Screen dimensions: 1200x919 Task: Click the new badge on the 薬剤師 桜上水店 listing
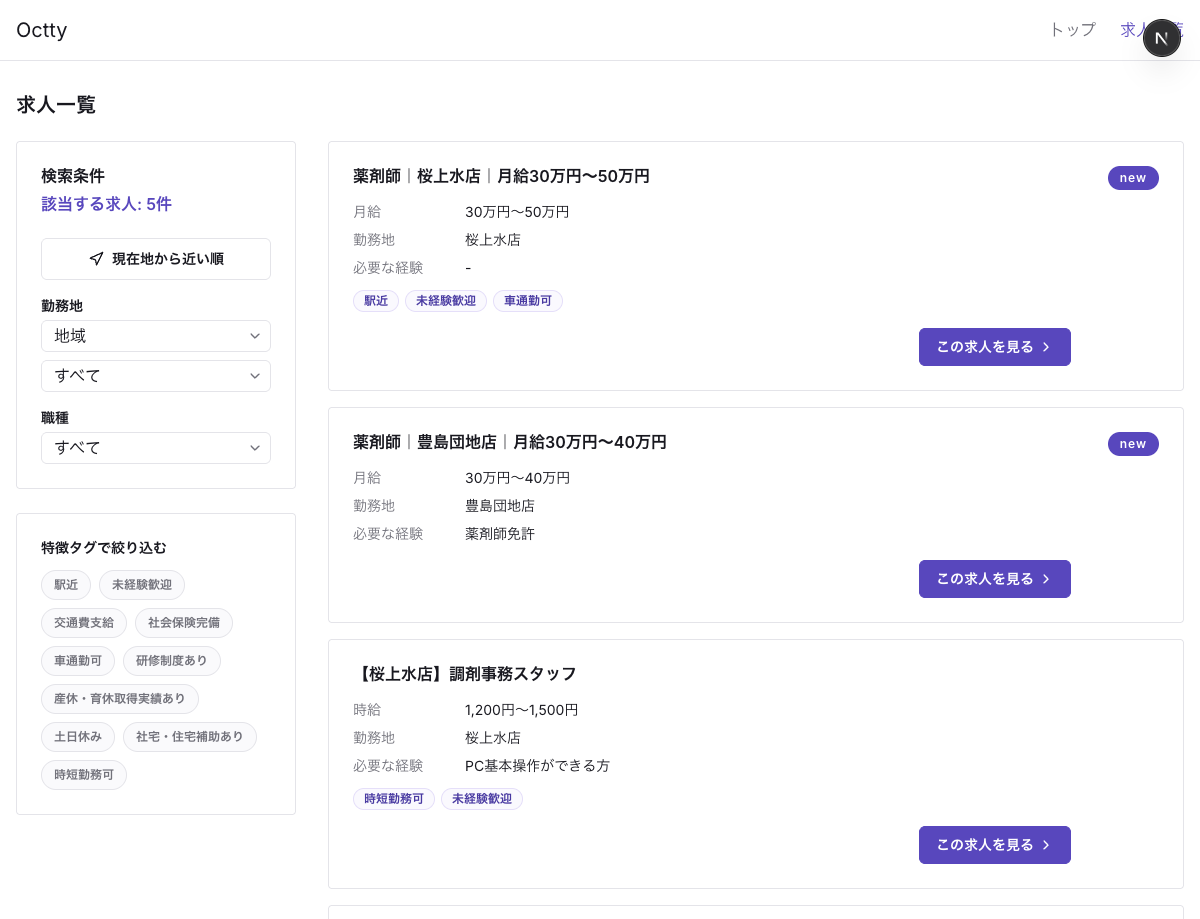click(x=1133, y=178)
